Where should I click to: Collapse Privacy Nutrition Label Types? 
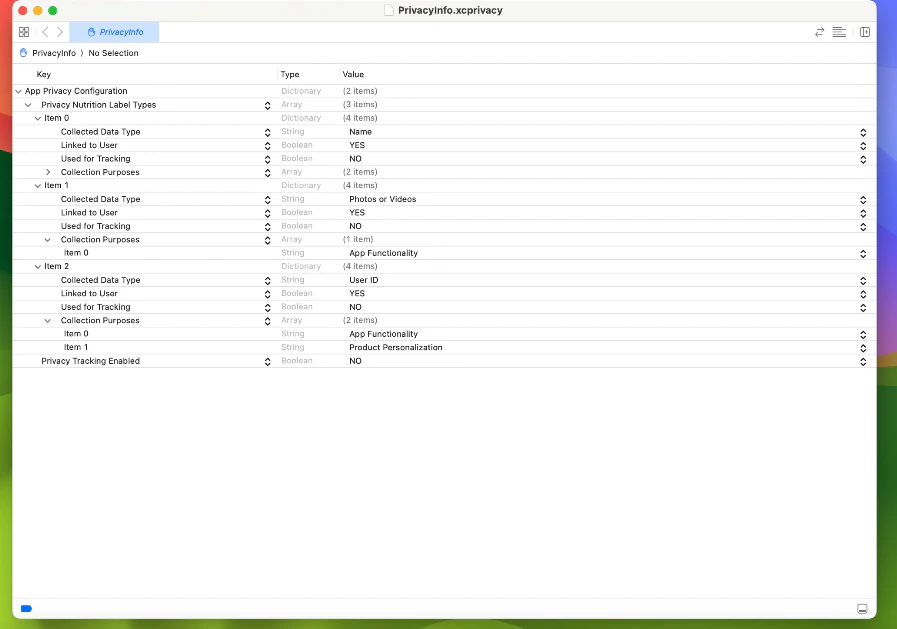(28, 105)
